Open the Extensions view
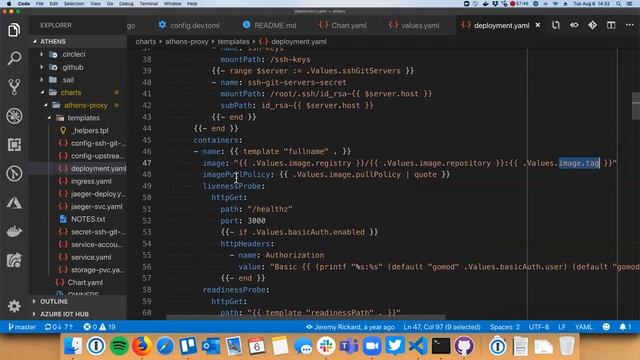This screenshot has width=640, height=360. click(14, 145)
